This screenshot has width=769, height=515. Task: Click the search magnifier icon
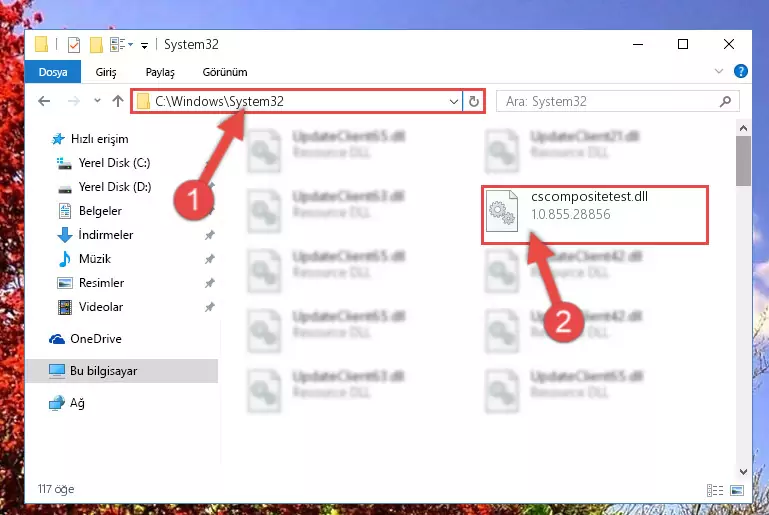pyautogui.click(x=725, y=102)
